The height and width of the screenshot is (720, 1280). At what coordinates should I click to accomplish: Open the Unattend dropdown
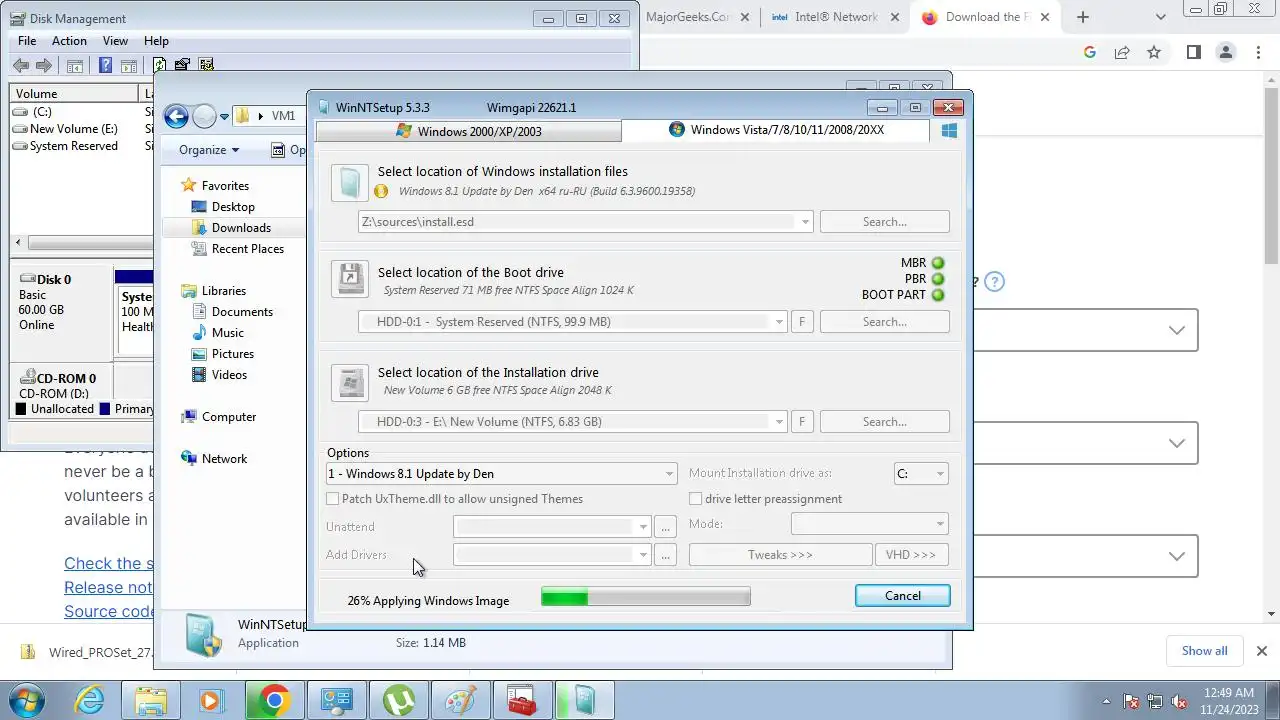click(x=643, y=527)
